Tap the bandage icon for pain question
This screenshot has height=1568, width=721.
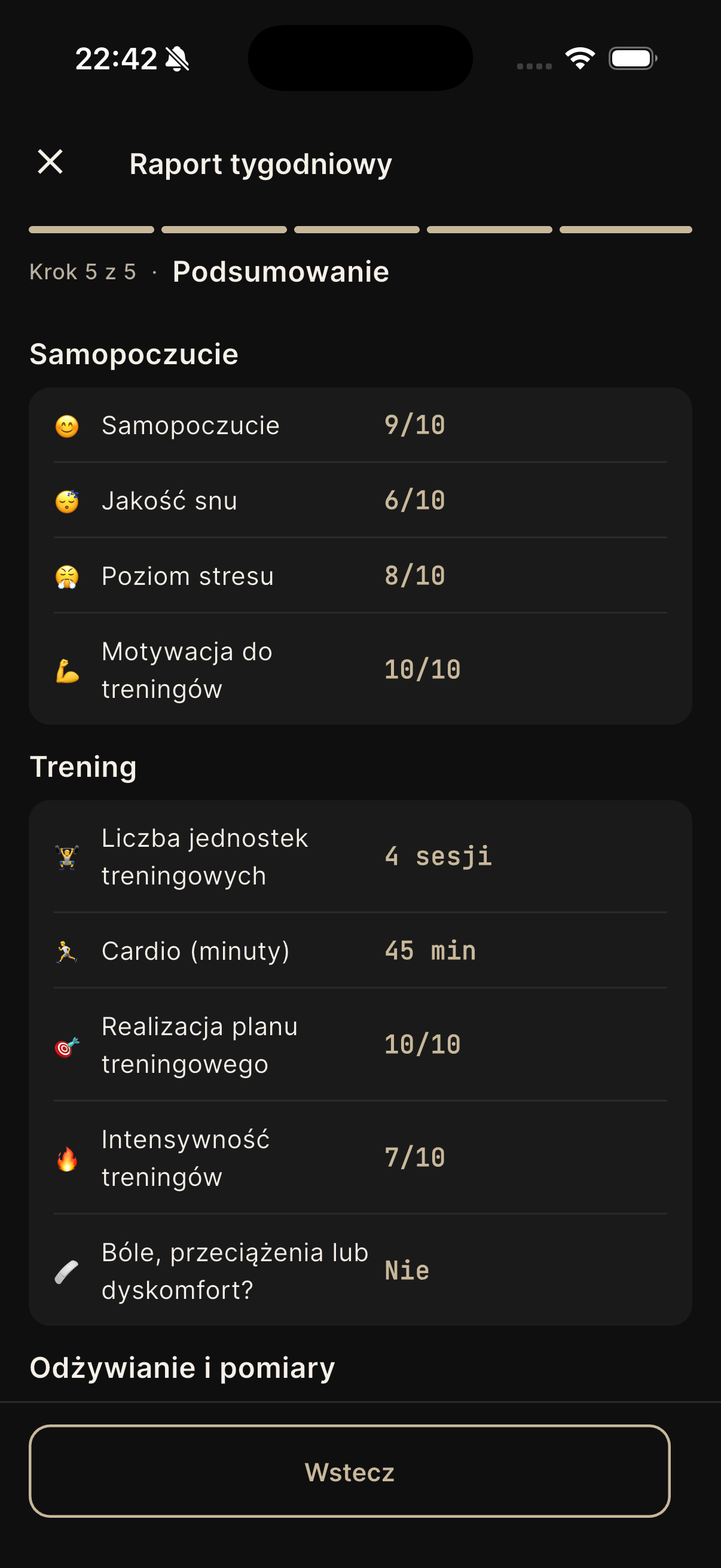(67, 1271)
